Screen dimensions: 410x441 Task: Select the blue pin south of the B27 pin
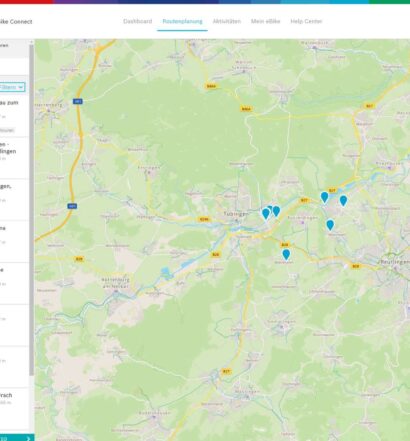(x=330, y=225)
